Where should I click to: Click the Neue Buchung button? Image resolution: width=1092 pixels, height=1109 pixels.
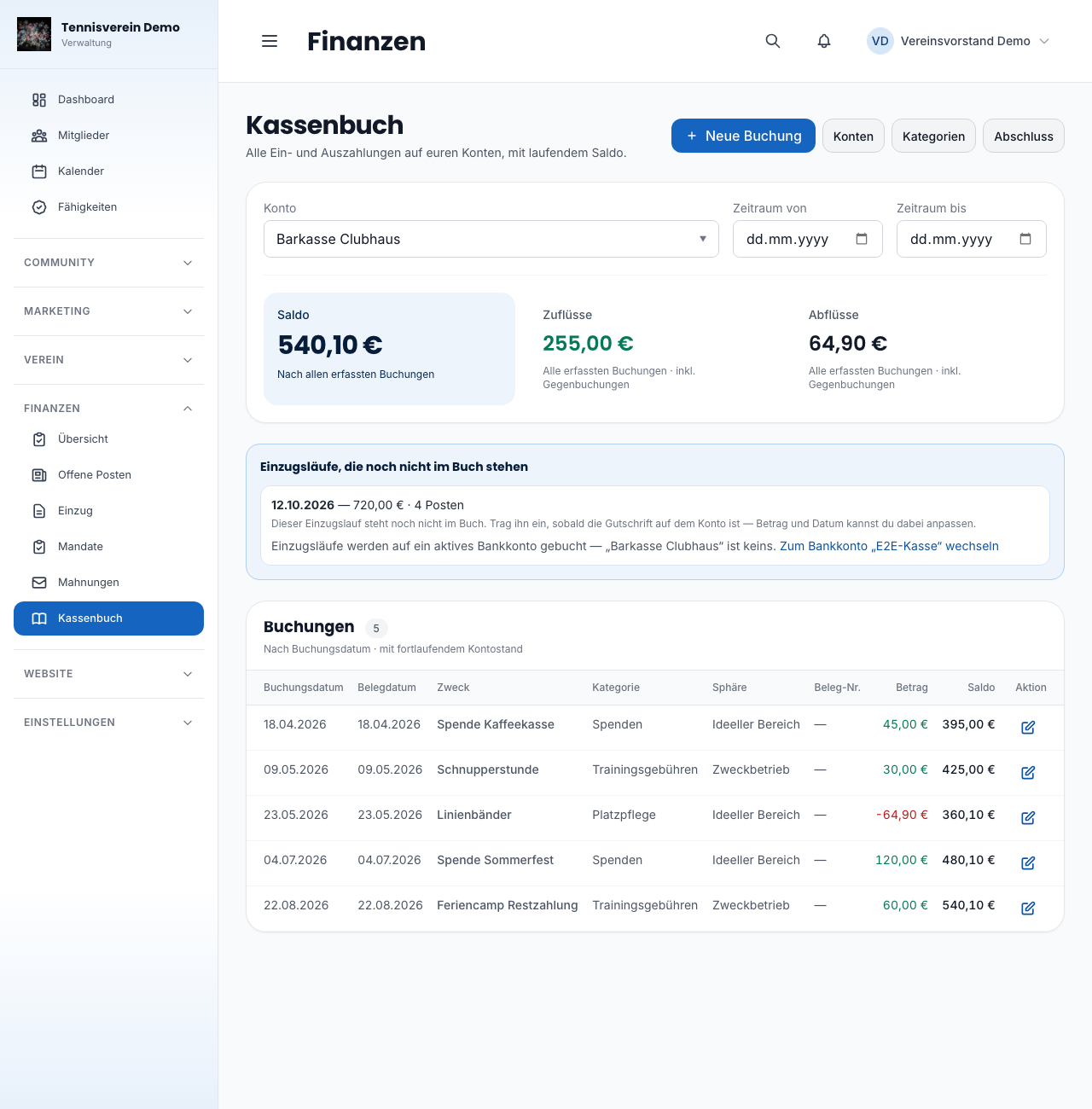(x=743, y=136)
